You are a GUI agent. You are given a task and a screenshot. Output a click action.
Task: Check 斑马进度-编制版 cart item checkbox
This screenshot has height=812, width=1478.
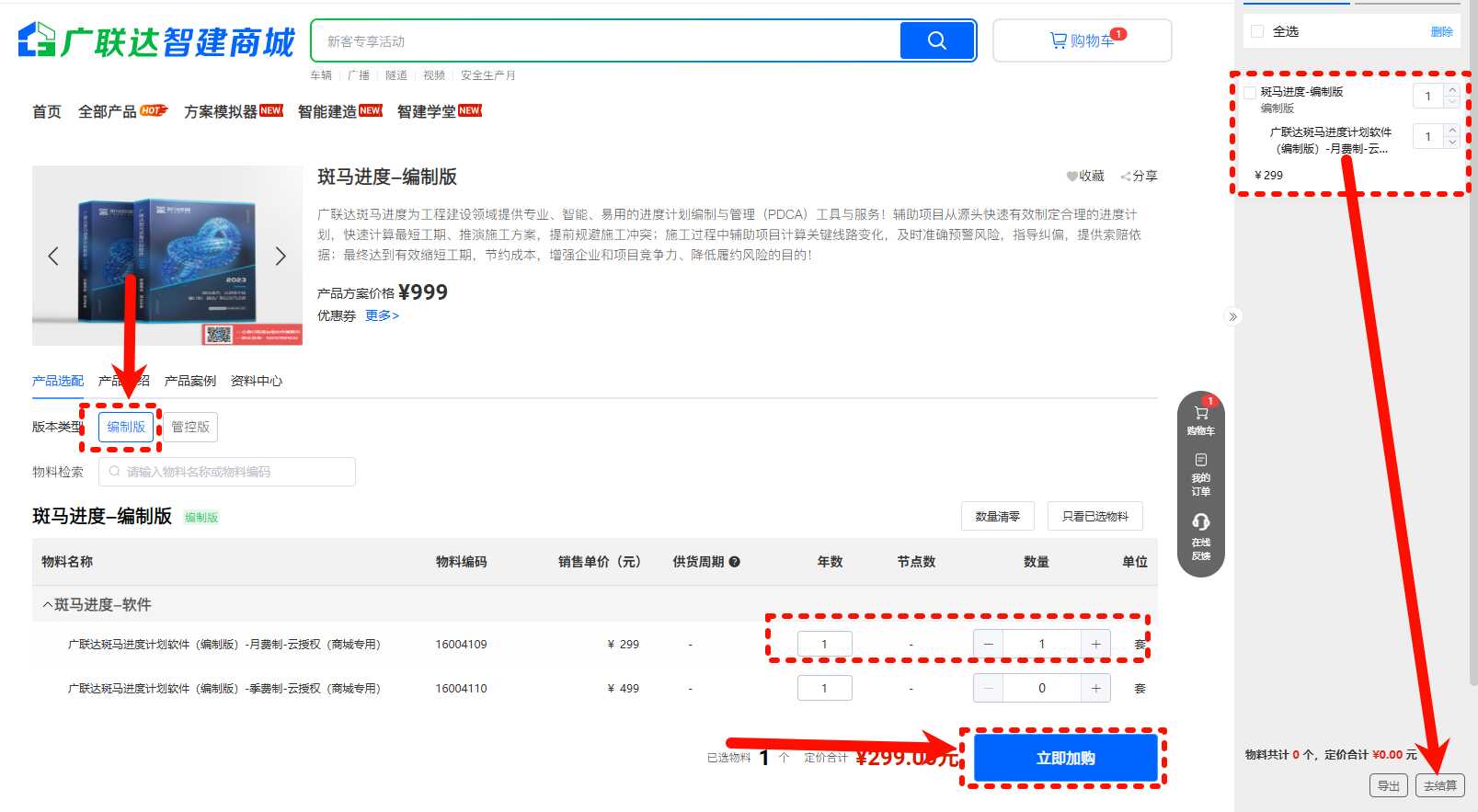[x=1250, y=92]
